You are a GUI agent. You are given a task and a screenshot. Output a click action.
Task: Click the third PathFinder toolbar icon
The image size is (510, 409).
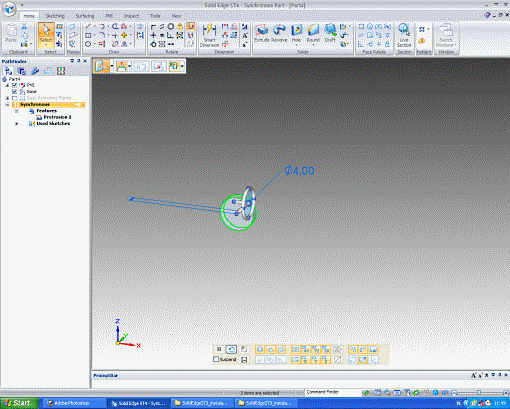tap(35, 71)
